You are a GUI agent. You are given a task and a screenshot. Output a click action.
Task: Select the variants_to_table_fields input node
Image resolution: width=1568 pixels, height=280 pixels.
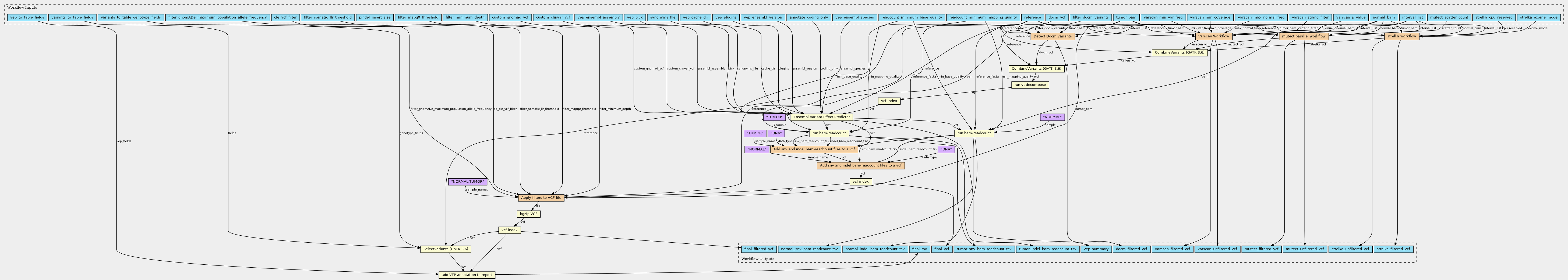click(x=72, y=18)
